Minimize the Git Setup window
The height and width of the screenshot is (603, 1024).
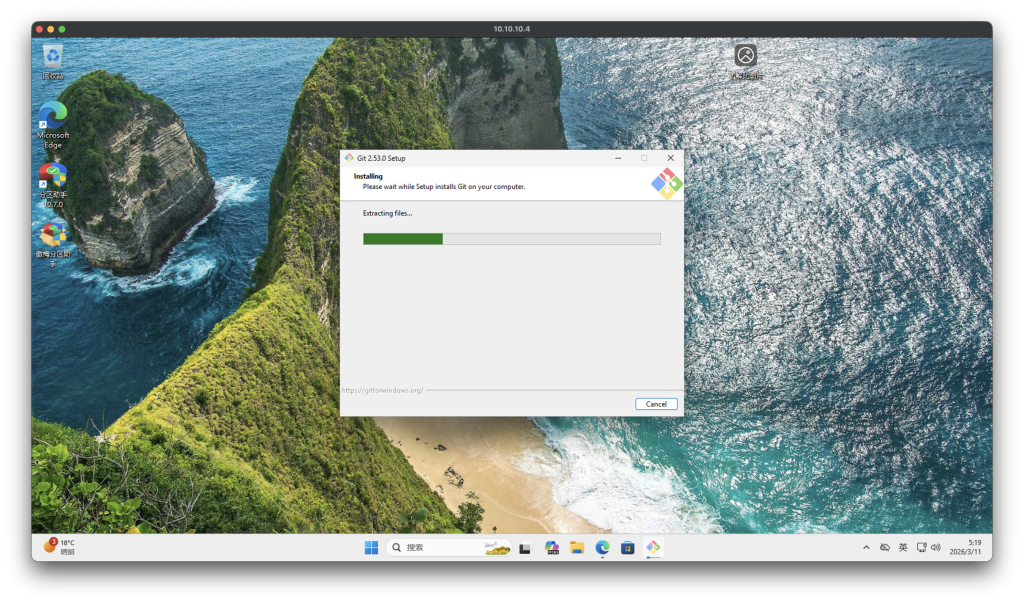[x=617, y=158]
